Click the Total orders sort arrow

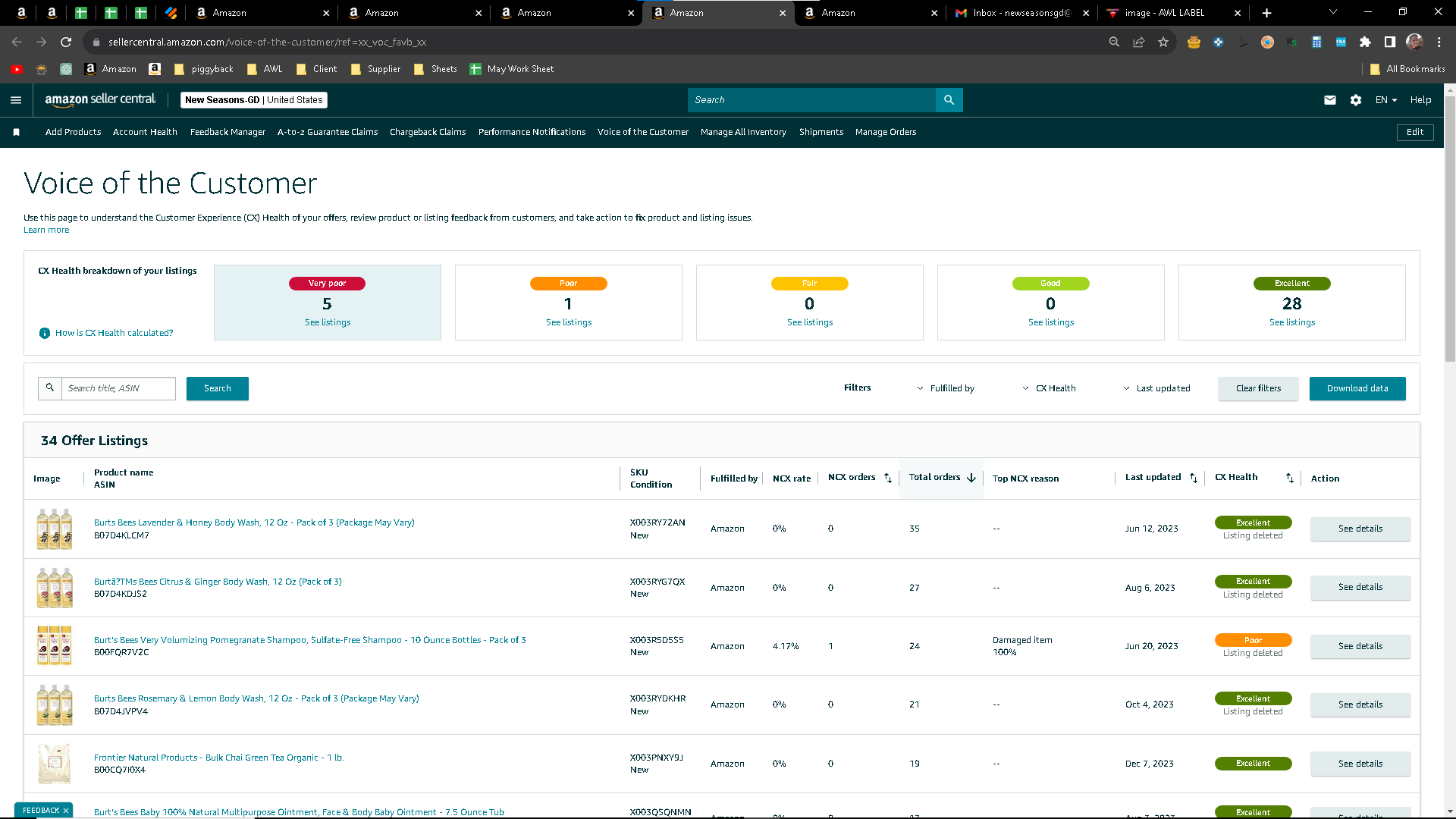971,478
